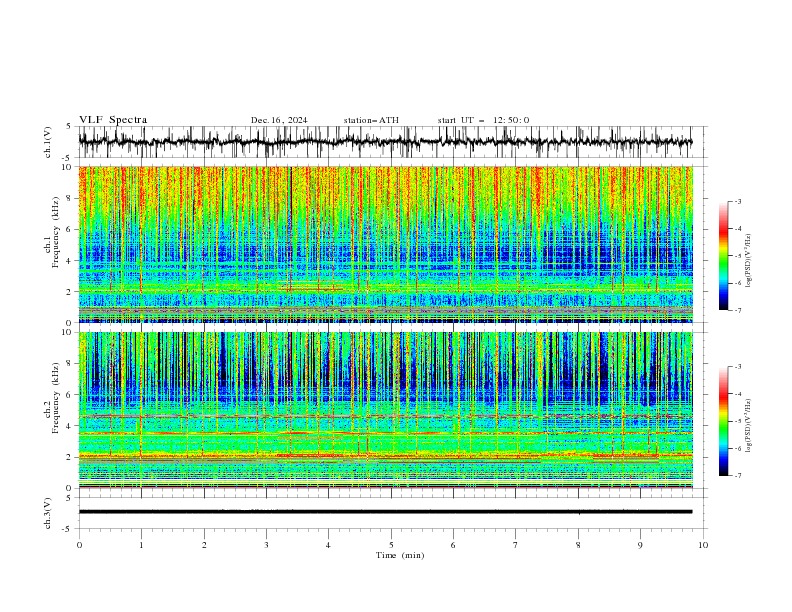Click inside the ch.2 spectrogram panel
Viewport: 792px width, 612px height.
click(x=385, y=410)
